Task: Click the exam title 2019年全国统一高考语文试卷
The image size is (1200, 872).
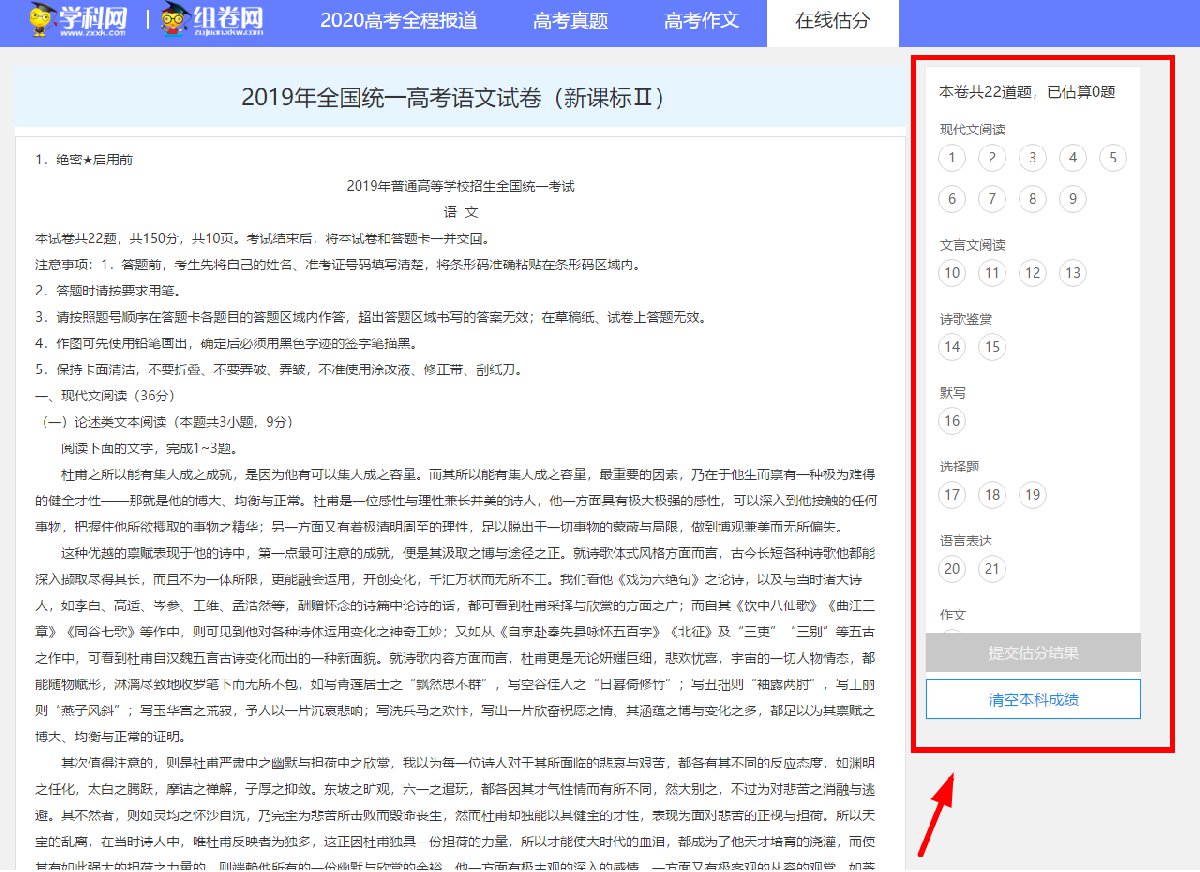Action: (x=453, y=98)
